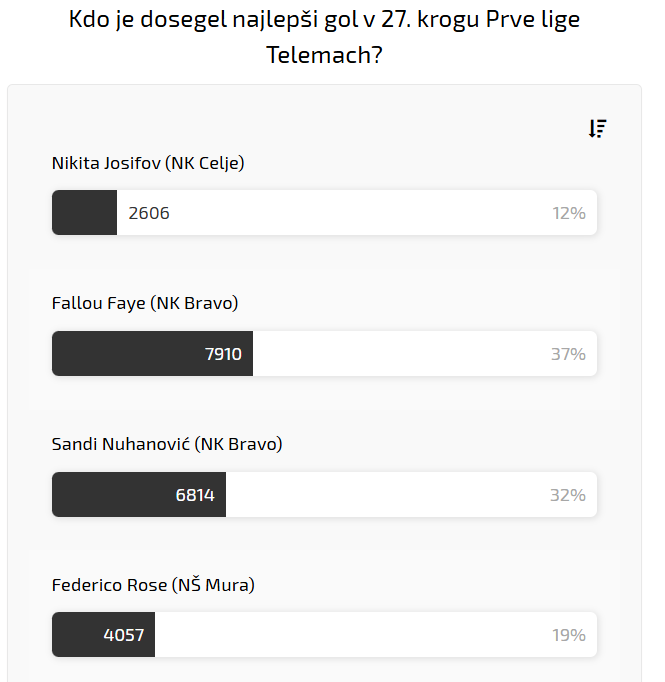Click the white empty part of Faye's bar
Viewport: 665px width, 682px height.
point(400,354)
